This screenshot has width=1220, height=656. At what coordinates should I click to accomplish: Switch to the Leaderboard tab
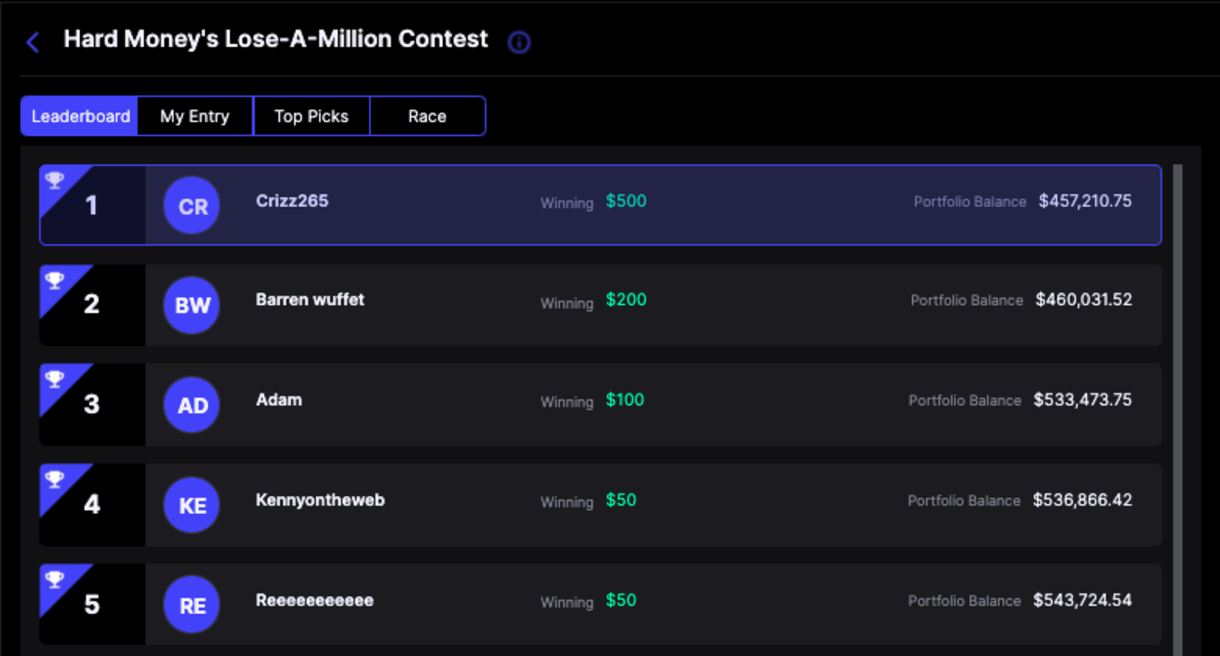click(x=80, y=116)
